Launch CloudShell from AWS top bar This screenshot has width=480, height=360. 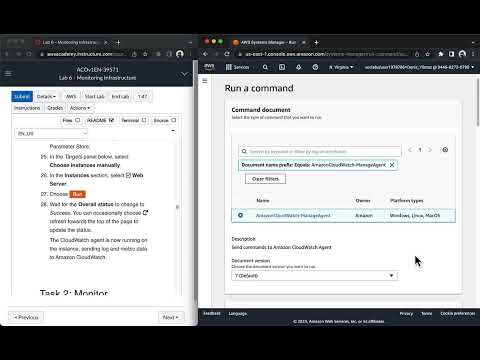point(282,67)
